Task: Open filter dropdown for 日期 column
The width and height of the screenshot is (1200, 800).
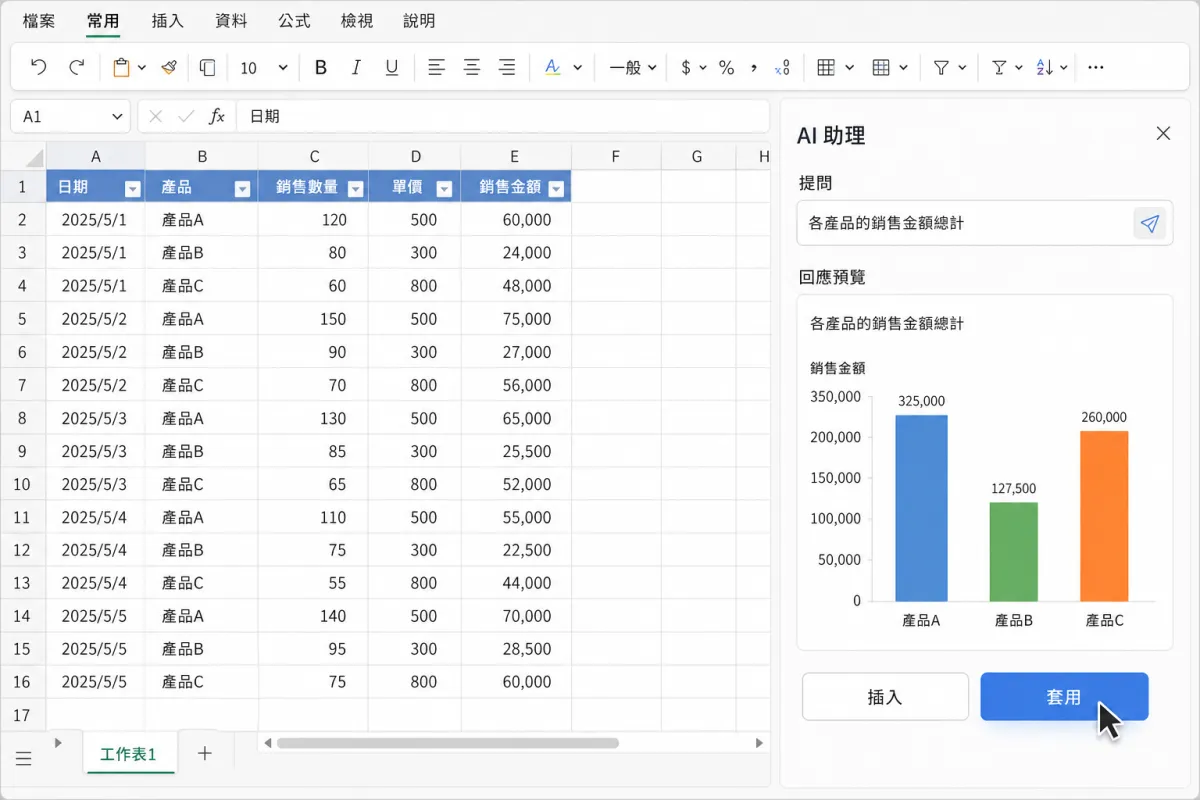Action: (x=132, y=189)
